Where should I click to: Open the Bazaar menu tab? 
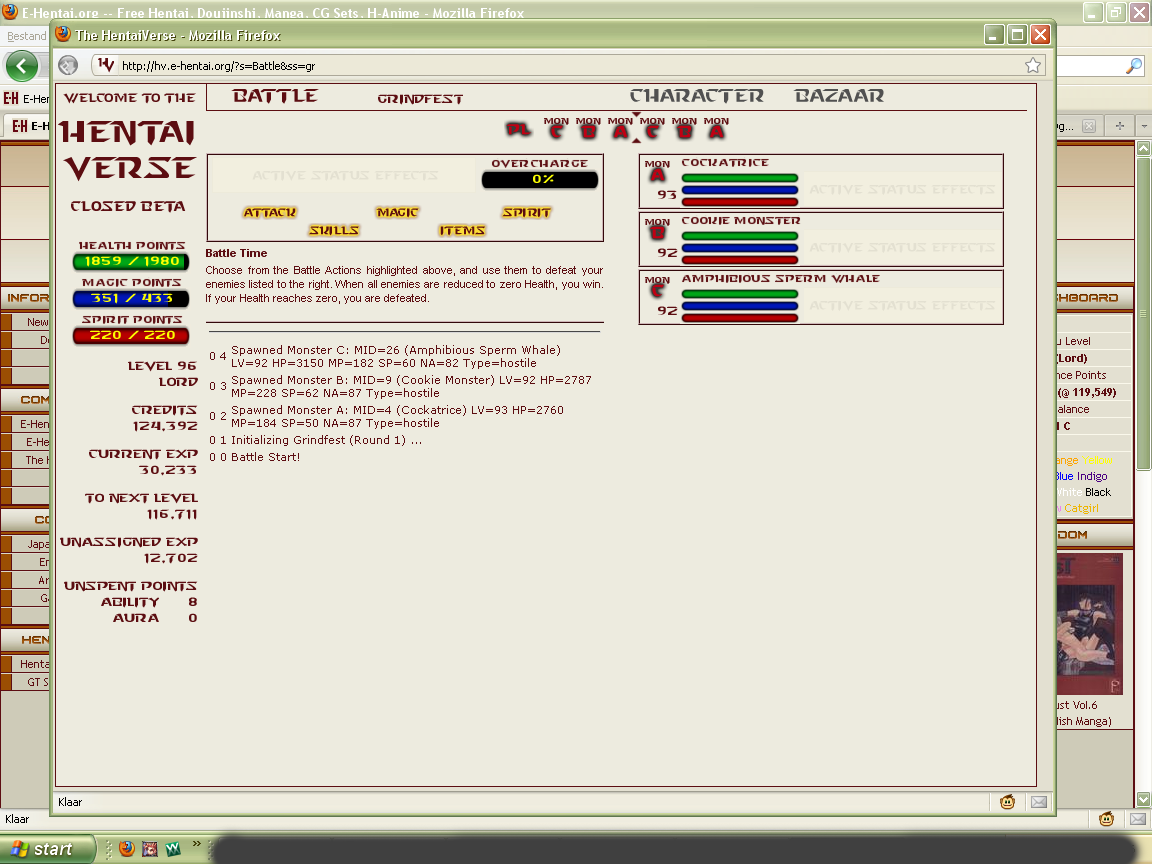pos(839,96)
